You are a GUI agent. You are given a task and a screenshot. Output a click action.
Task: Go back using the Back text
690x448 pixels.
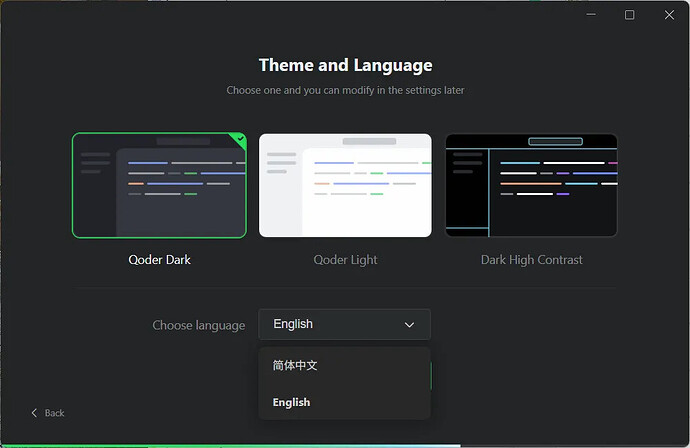(x=54, y=413)
